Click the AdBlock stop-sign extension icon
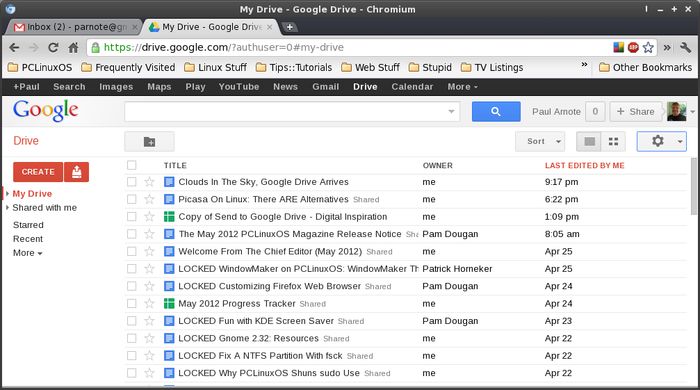Image resolution: width=700 pixels, height=390 pixels. [633, 47]
